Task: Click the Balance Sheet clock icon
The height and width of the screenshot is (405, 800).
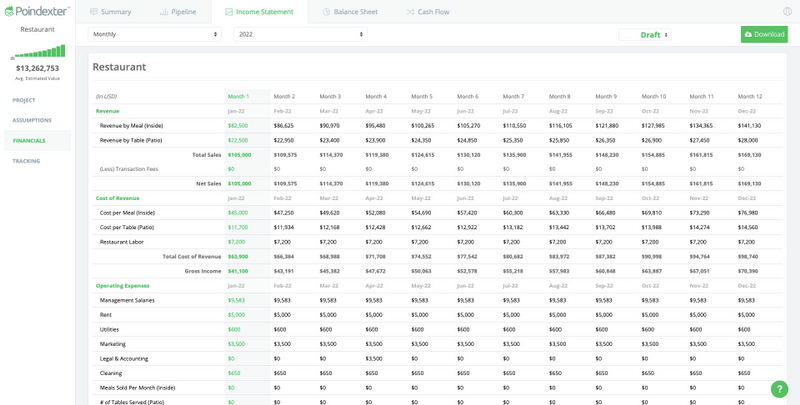Action: pyautogui.click(x=327, y=12)
